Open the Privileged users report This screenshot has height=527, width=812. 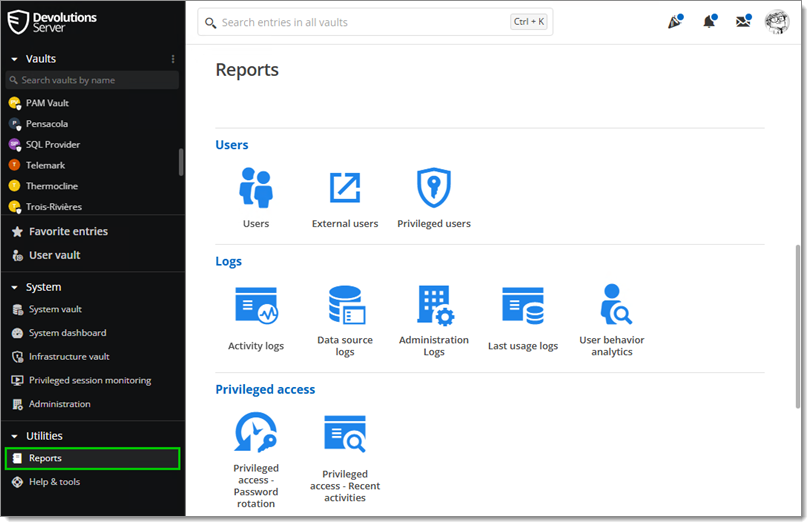tap(434, 188)
